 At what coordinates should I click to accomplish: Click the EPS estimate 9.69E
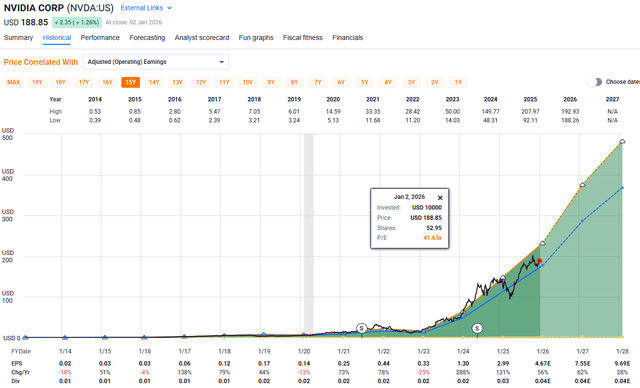[622, 363]
